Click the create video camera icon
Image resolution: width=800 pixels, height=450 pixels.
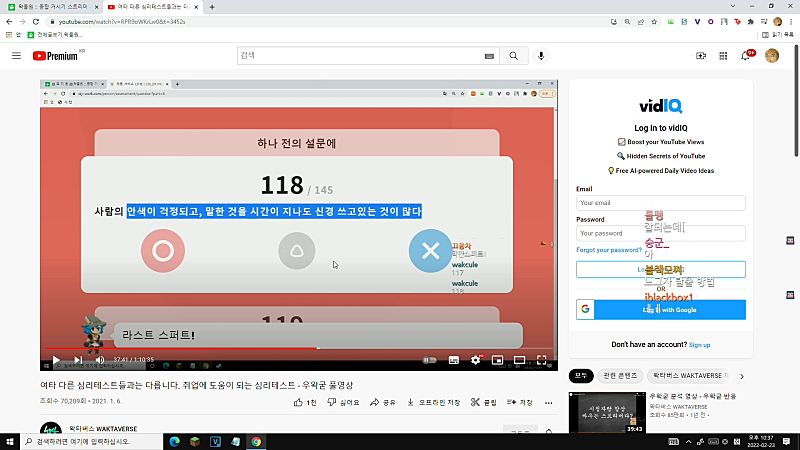point(701,56)
